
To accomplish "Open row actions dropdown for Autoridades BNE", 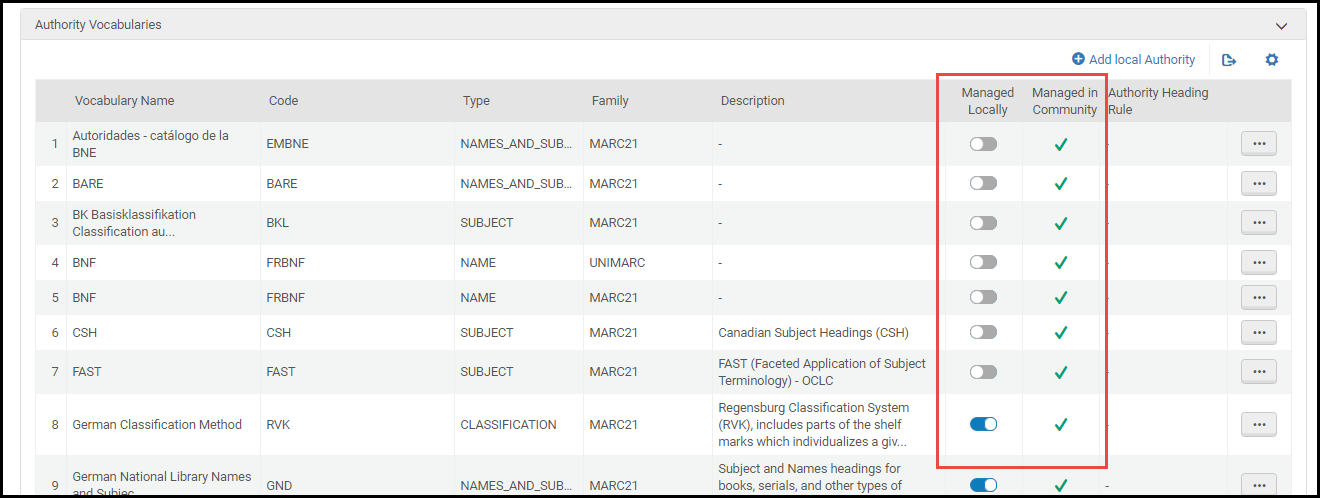I will [1258, 144].
